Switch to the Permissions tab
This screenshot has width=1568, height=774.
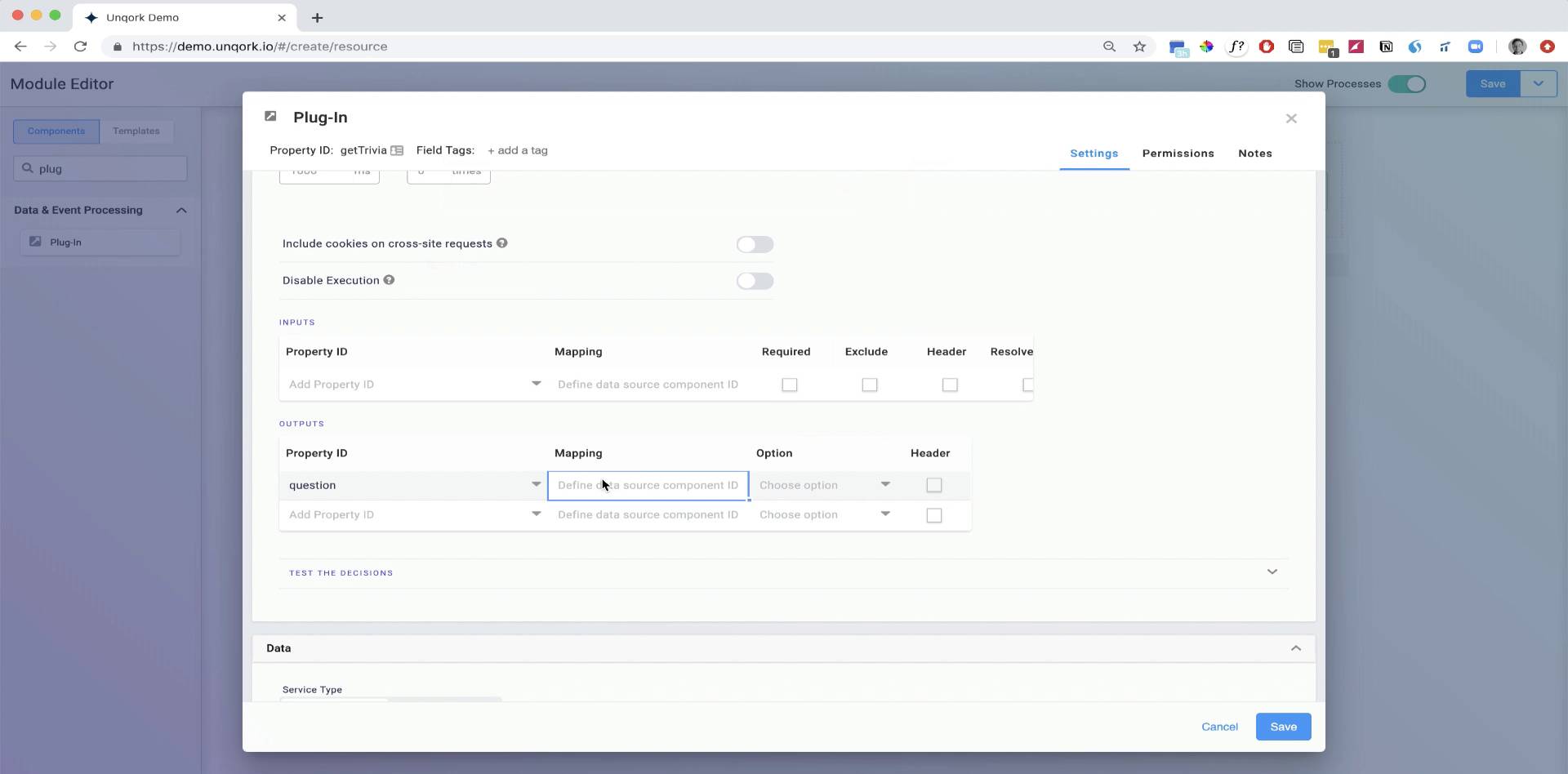click(x=1178, y=153)
